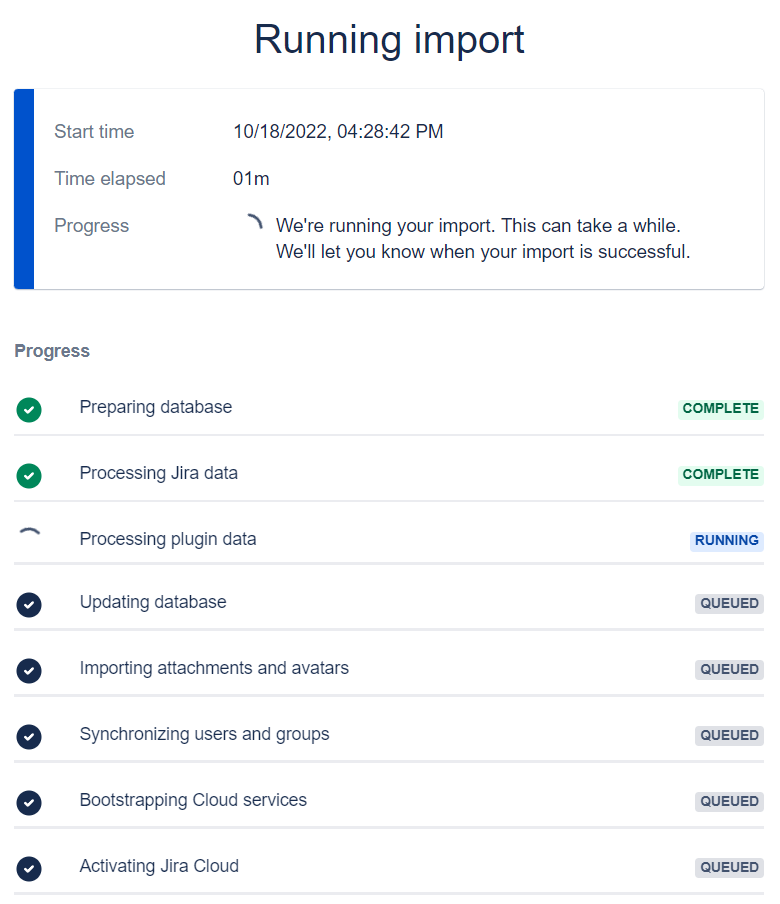780x904 pixels.
Task: Click the QUEUED badge for Activating Jira Cloud
Action: [729, 868]
